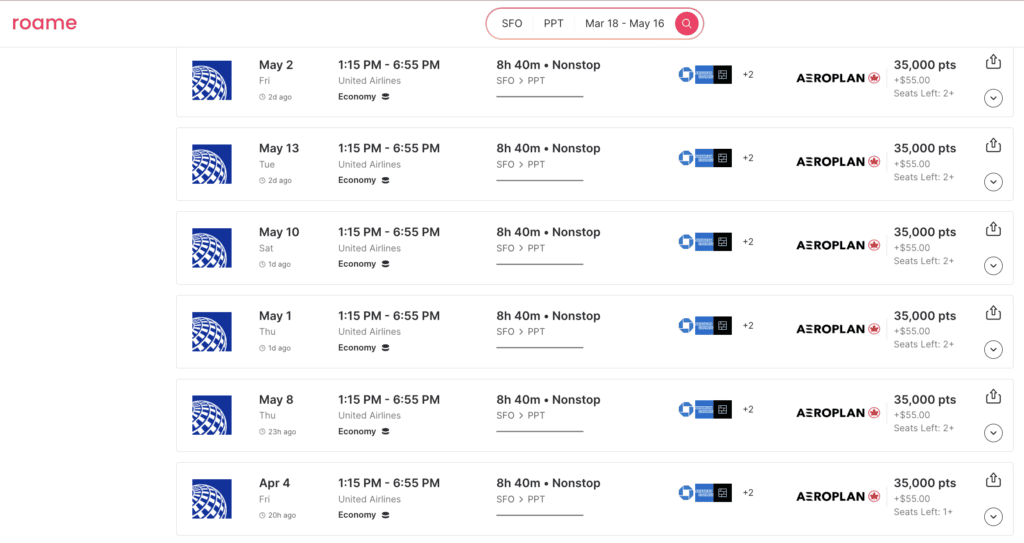Open the Apr 4 flight details dropdown
Image resolution: width=1024 pixels, height=543 pixels.
[993, 517]
